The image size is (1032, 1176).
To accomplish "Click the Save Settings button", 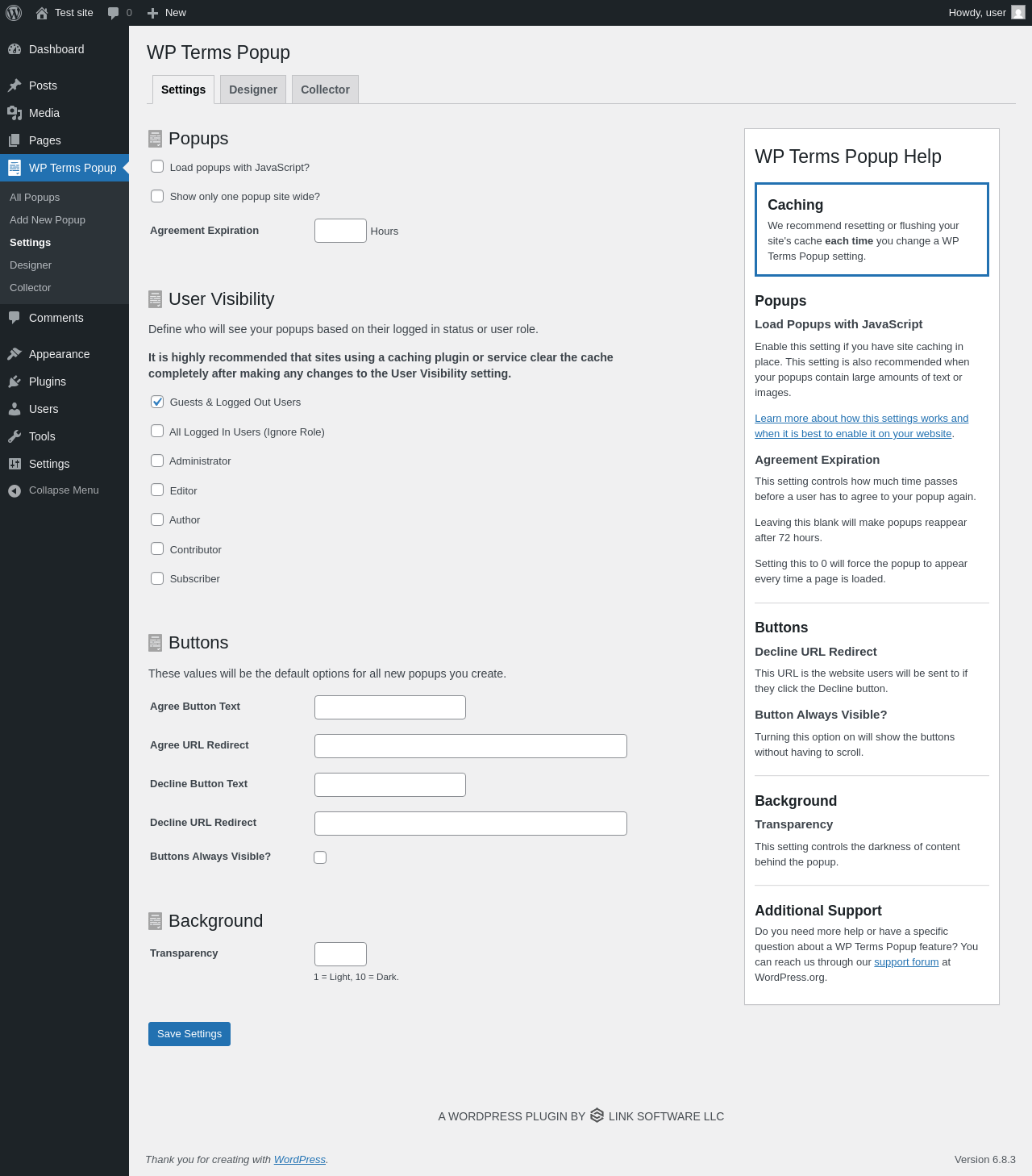I will [189, 1034].
